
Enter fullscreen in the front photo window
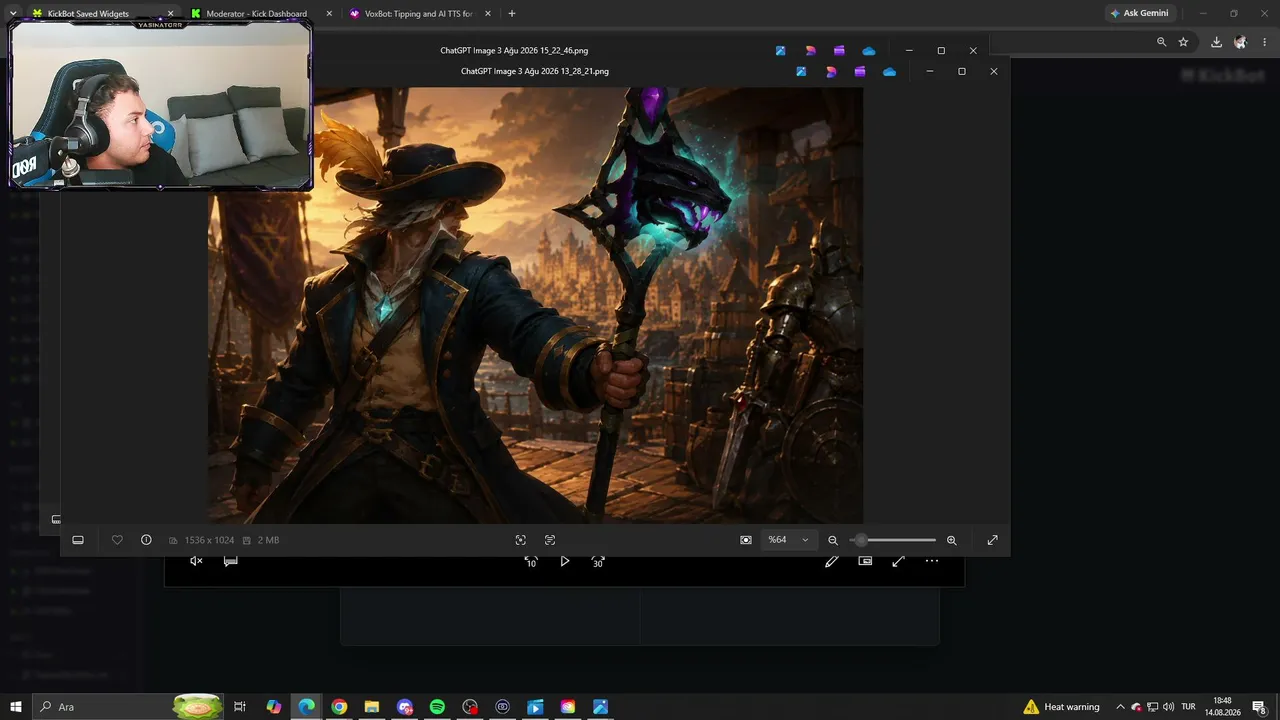point(993,540)
